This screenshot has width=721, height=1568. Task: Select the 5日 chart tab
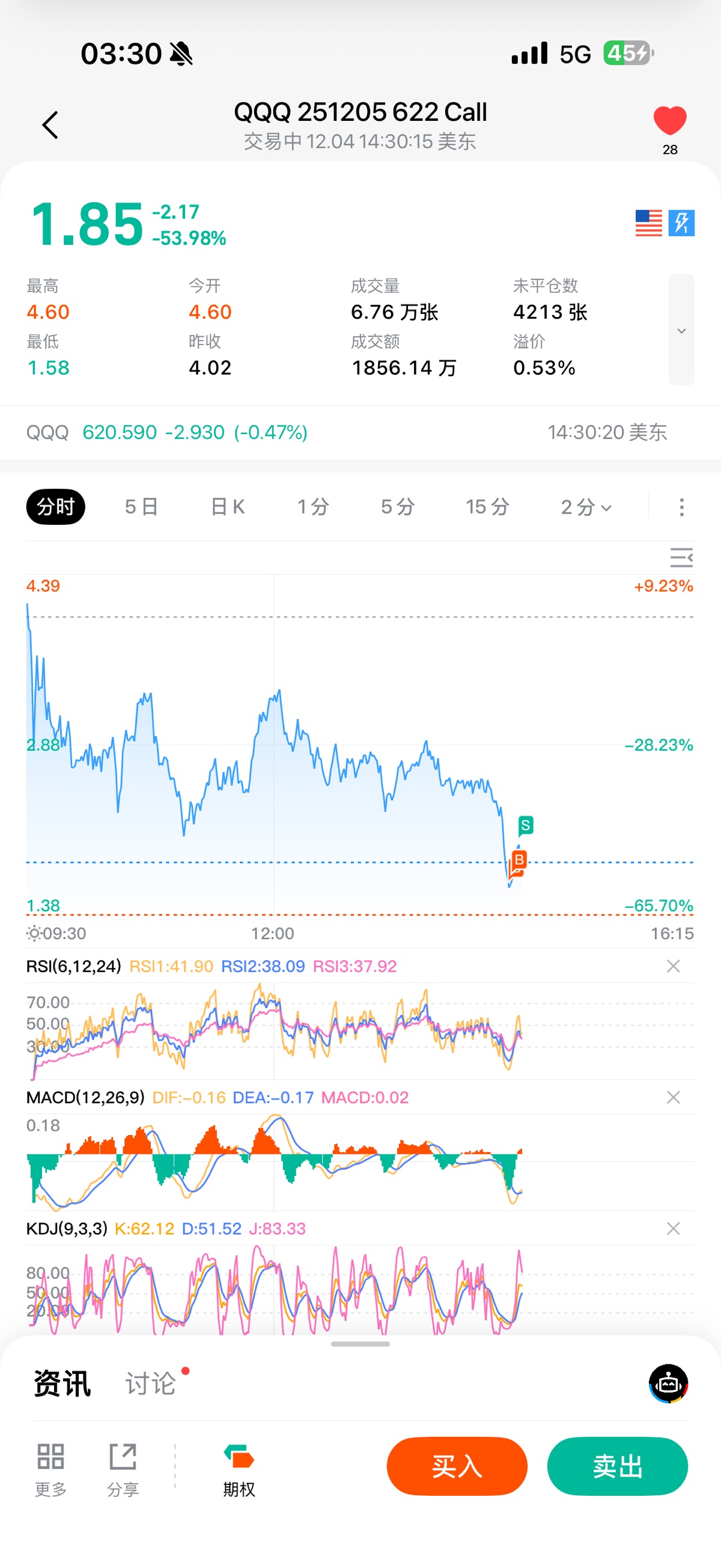coord(141,507)
